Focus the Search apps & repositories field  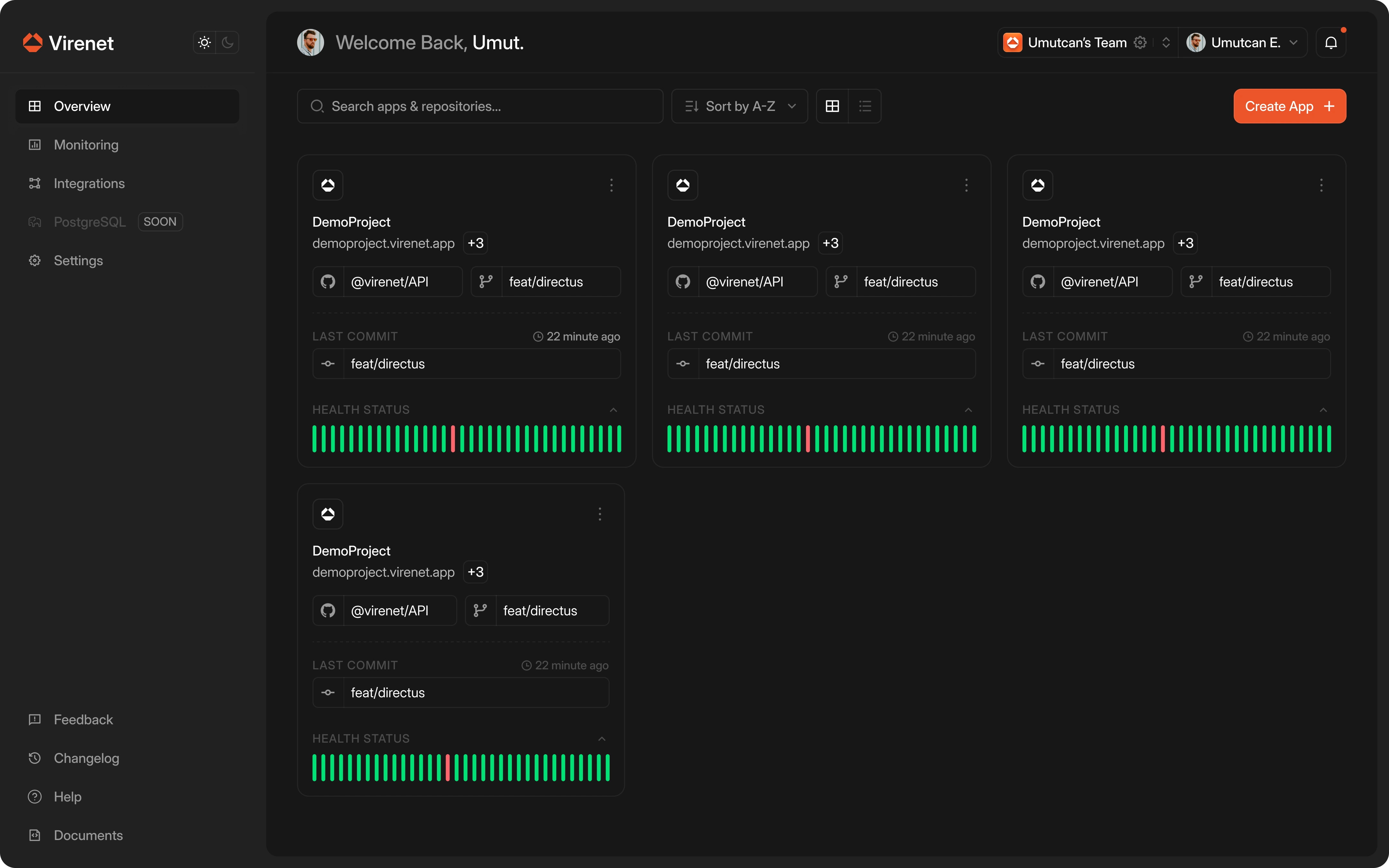pyautogui.click(x=480, y=106)
